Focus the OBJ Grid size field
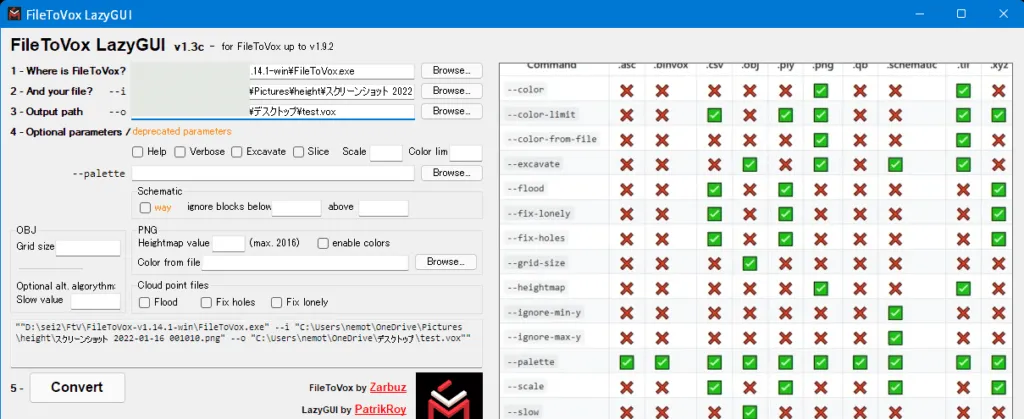Screen dimensions: 1024x419 tap(88, 248)
